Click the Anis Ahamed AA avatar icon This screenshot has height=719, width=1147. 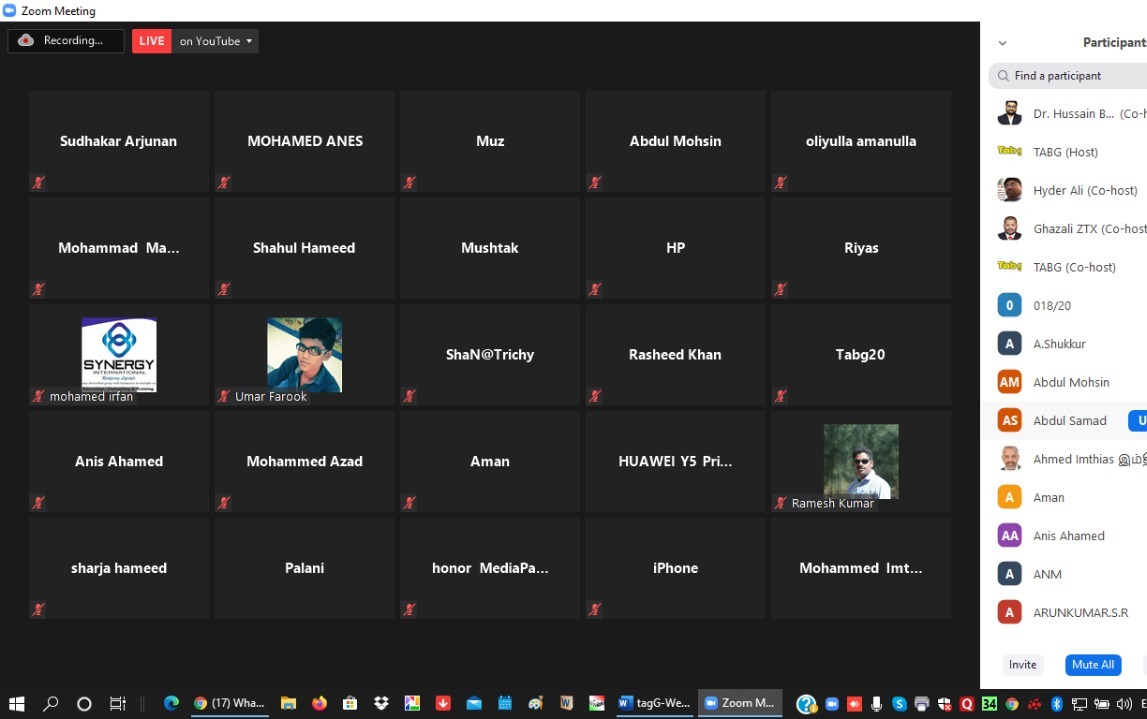click(1010, 536)
